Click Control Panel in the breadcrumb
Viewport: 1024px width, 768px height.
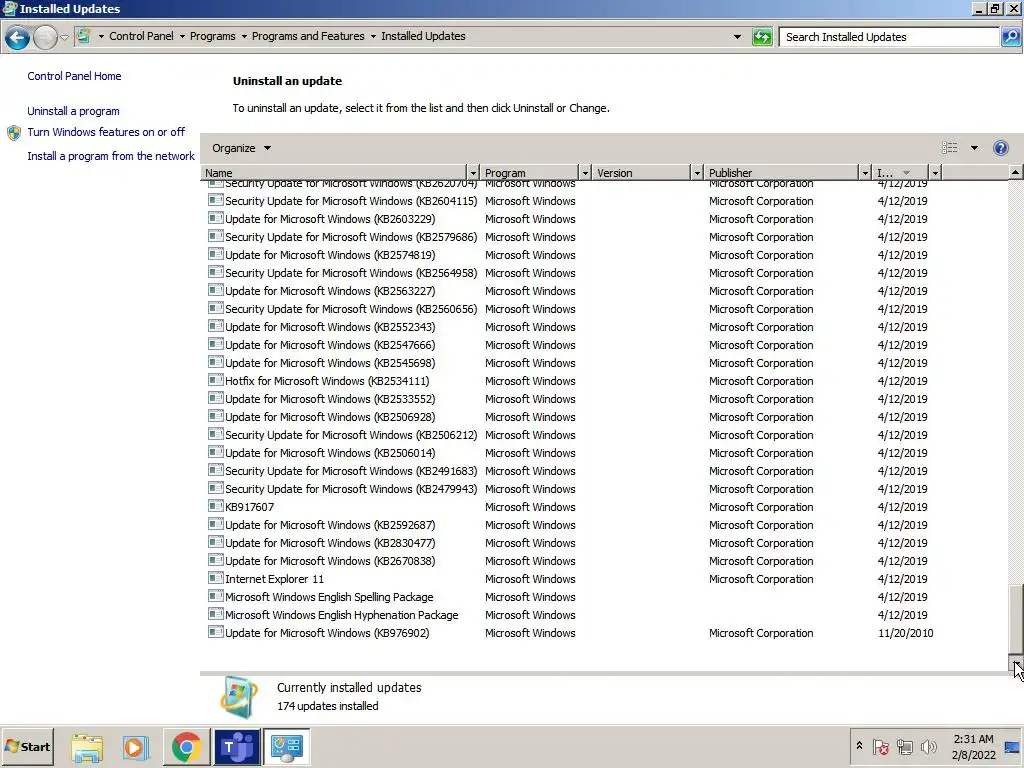[x=141, y=36]
